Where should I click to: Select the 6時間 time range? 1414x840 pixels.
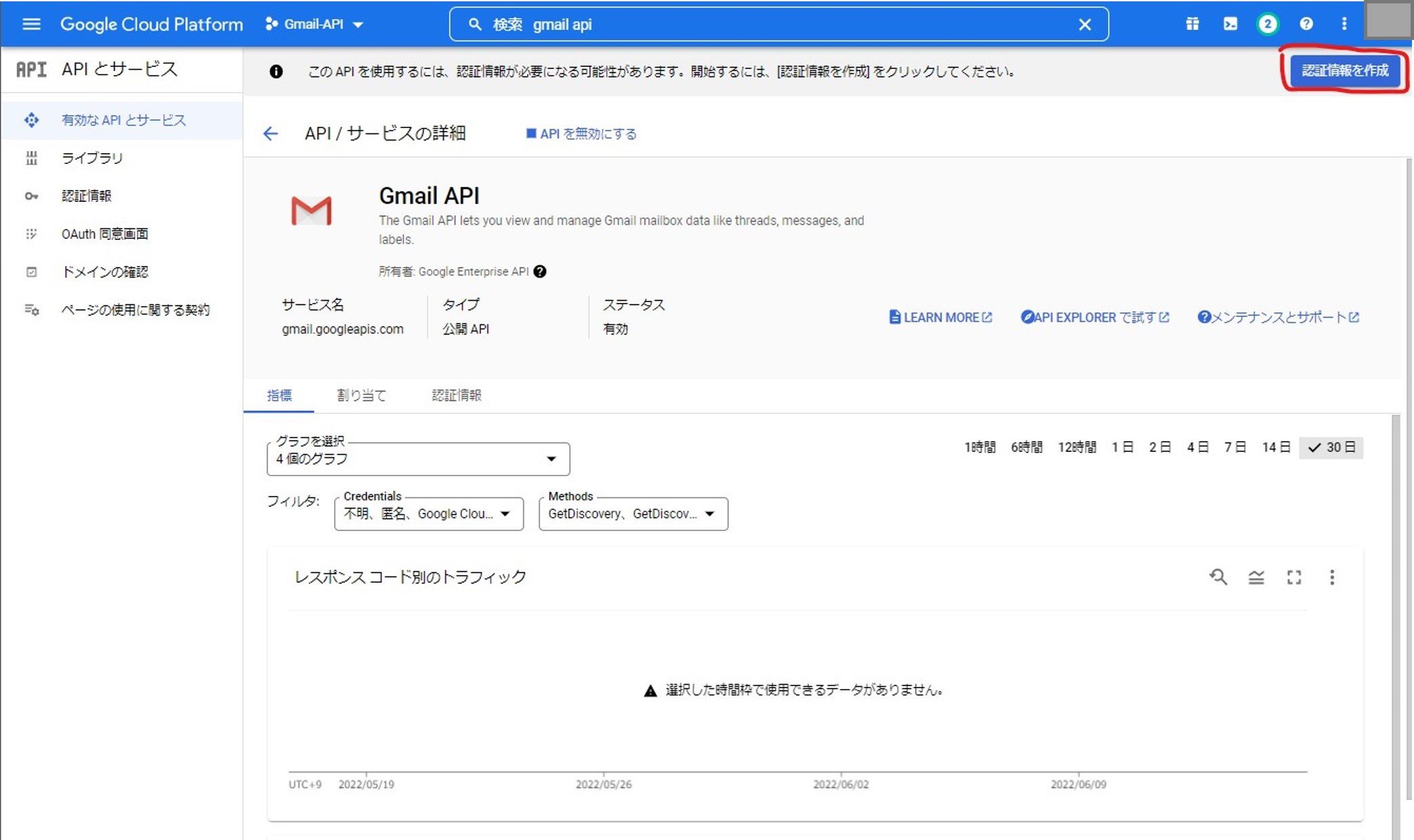tap(1026, 447)
